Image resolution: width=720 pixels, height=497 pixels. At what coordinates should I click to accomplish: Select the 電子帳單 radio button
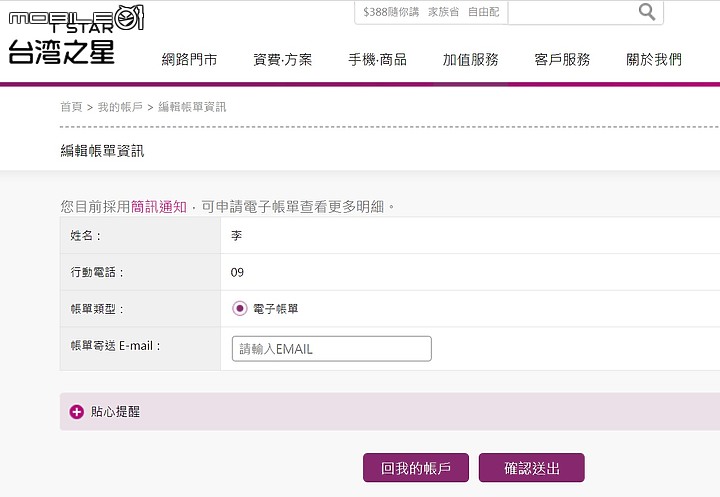(239, 308)
